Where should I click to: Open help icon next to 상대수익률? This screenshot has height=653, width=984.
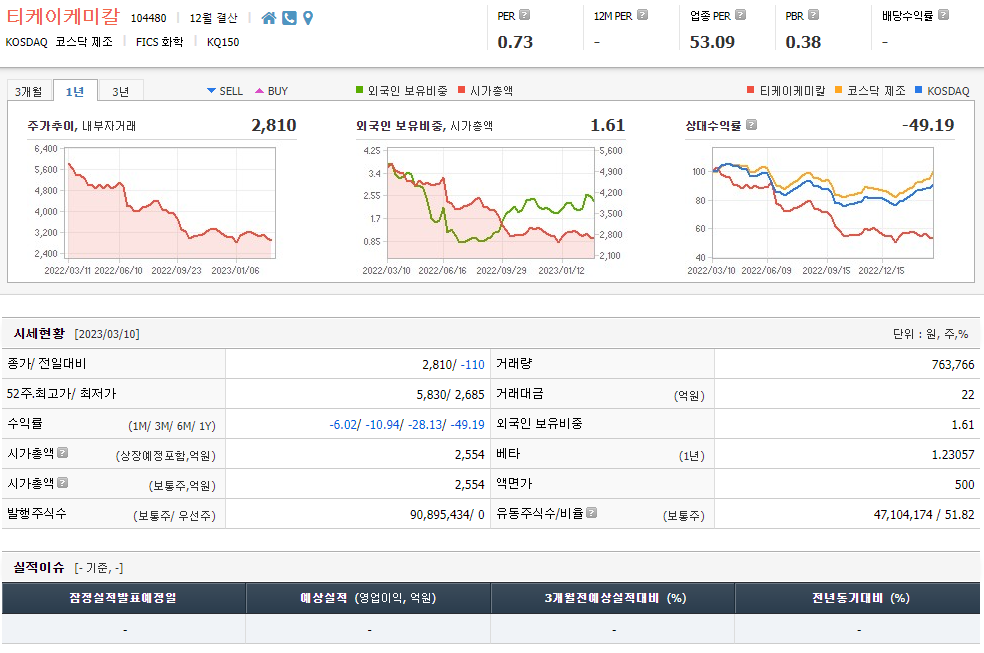[x=751, y=124]
